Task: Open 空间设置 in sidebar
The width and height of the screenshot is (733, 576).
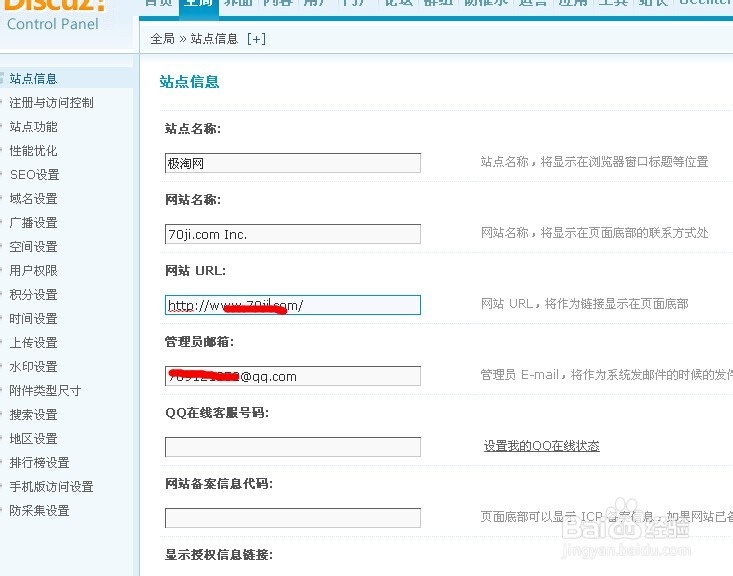Action: point(33,247)
